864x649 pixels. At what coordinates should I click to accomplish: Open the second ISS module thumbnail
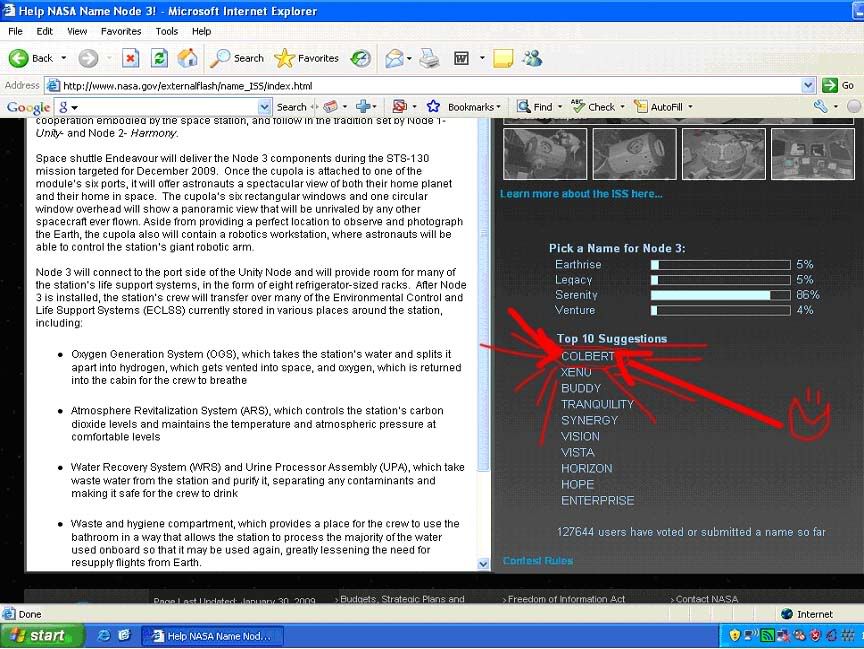click(x=634, y=154)
